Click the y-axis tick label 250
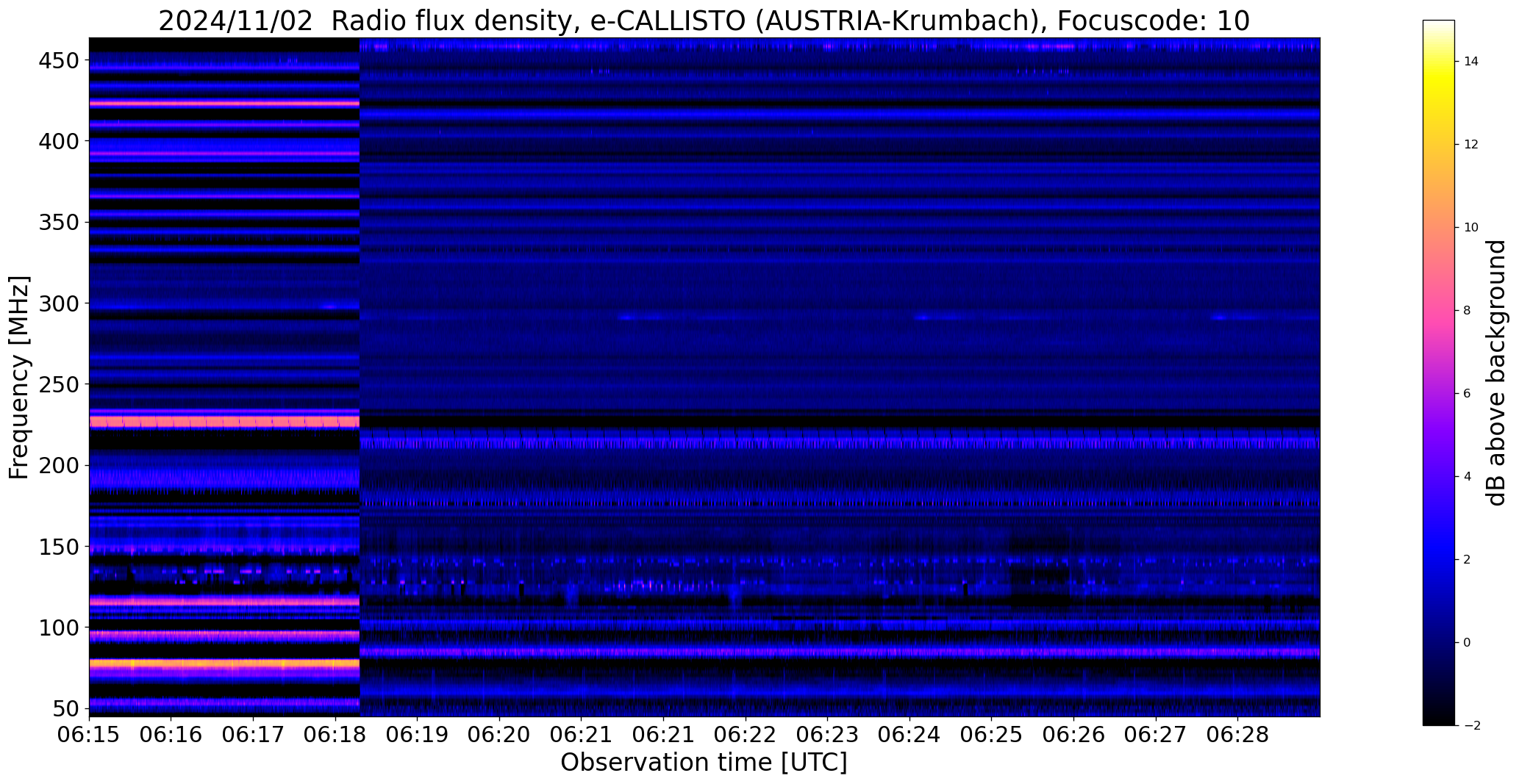The width and height of the screenshot is (1519, 784). 58,384
